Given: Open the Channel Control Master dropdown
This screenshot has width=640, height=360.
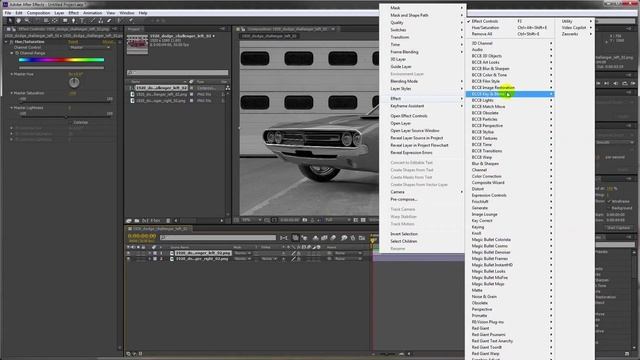Looking at the screenshot, I should (x=89, y=47).
